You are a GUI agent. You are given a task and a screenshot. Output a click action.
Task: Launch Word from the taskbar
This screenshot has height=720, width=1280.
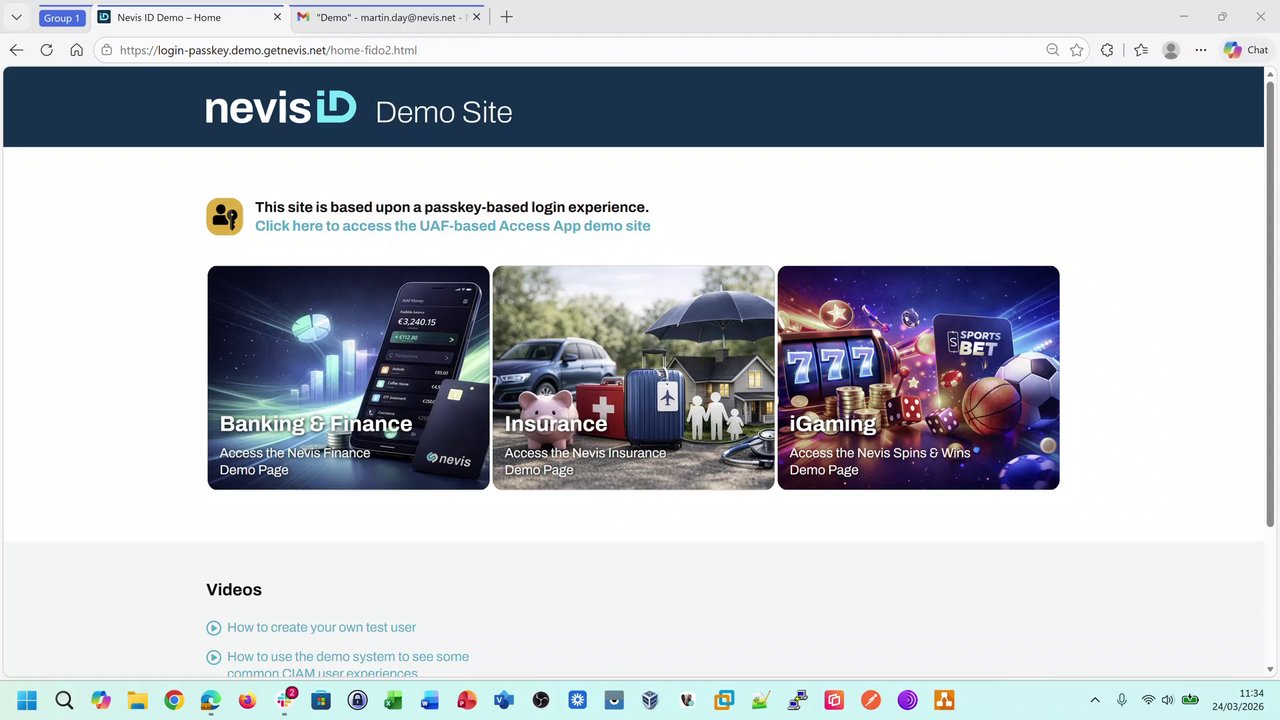pos(430,700)
